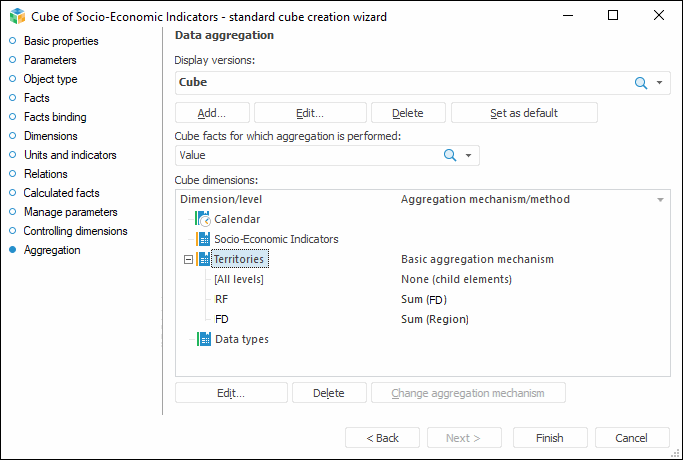683x460 pixels.
Task: Select the RF level row
Action: point(221,299)
